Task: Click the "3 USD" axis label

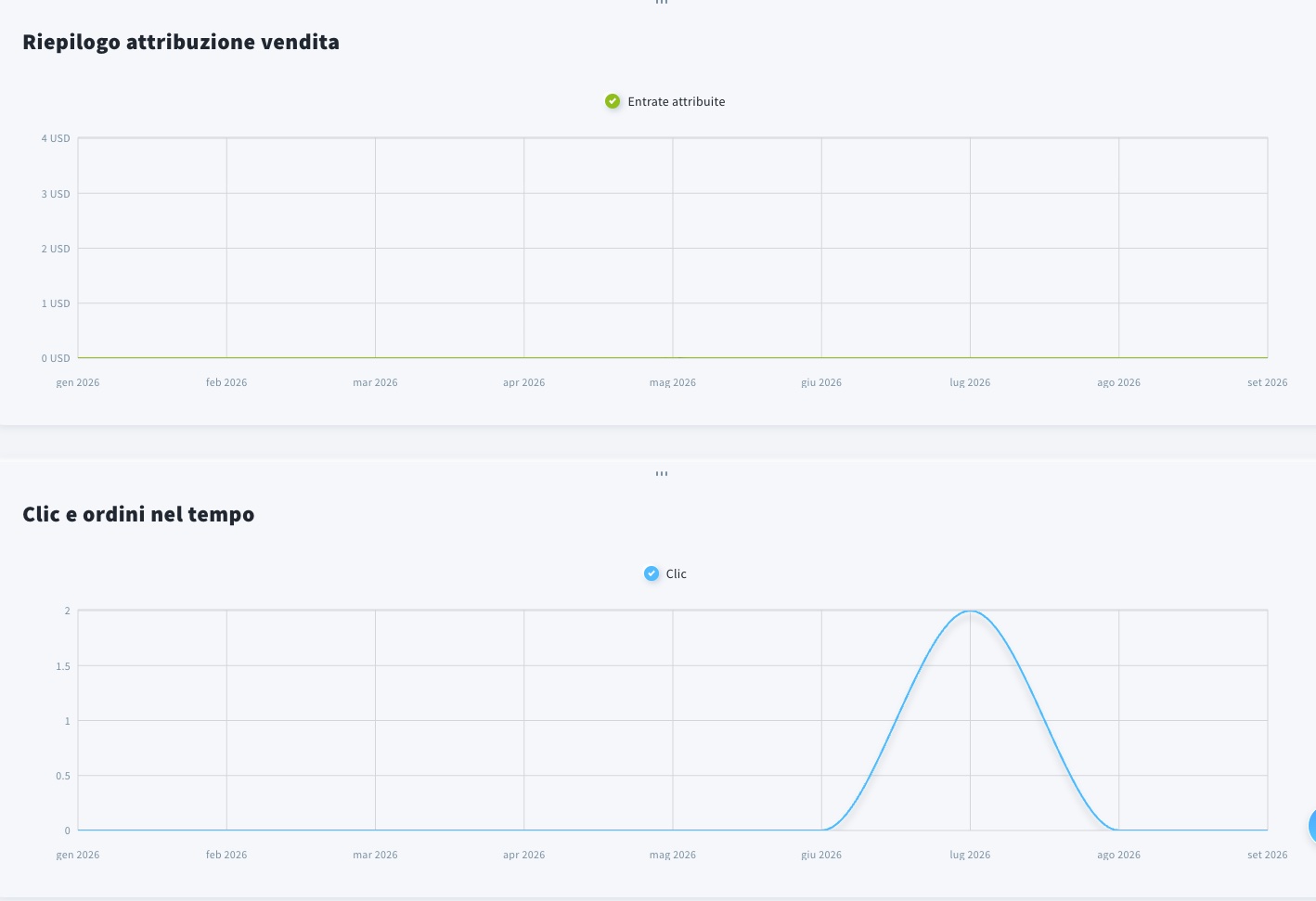Action: click(x=56, y=194)
